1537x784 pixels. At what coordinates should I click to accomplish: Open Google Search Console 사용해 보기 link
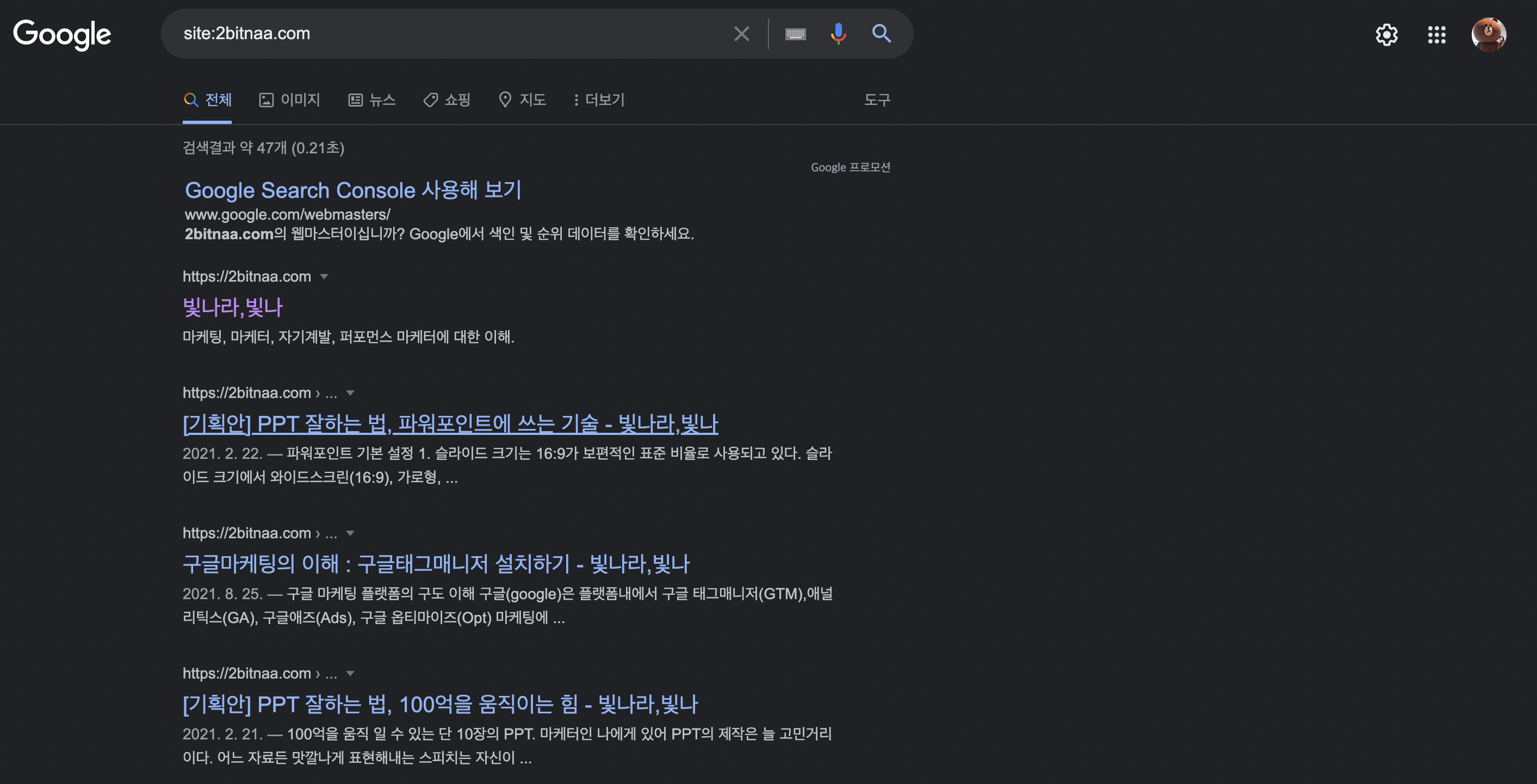pos(352,190)
